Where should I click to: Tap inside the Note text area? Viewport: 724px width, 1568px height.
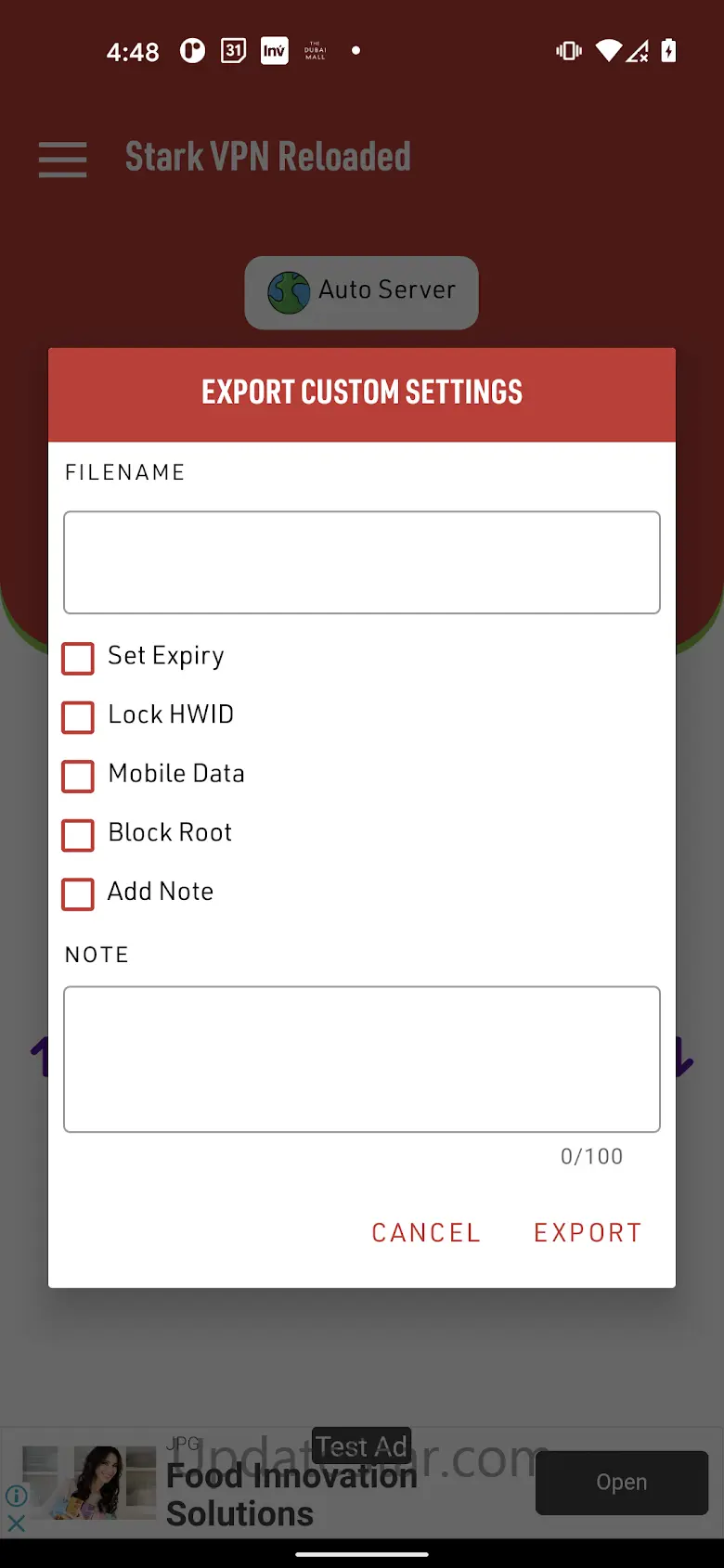click(x=362, y=1059)
